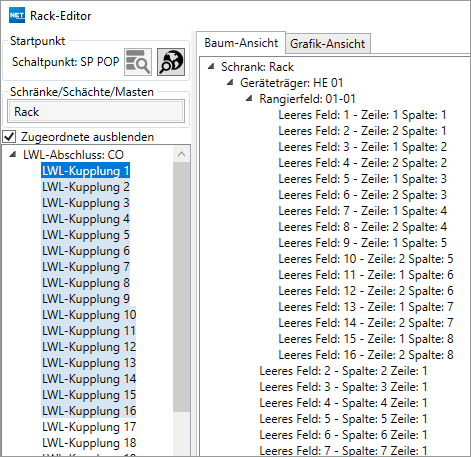471x457 pixels.
Task: Select LWL-Kupplung 17
Action: coord(89,427)
